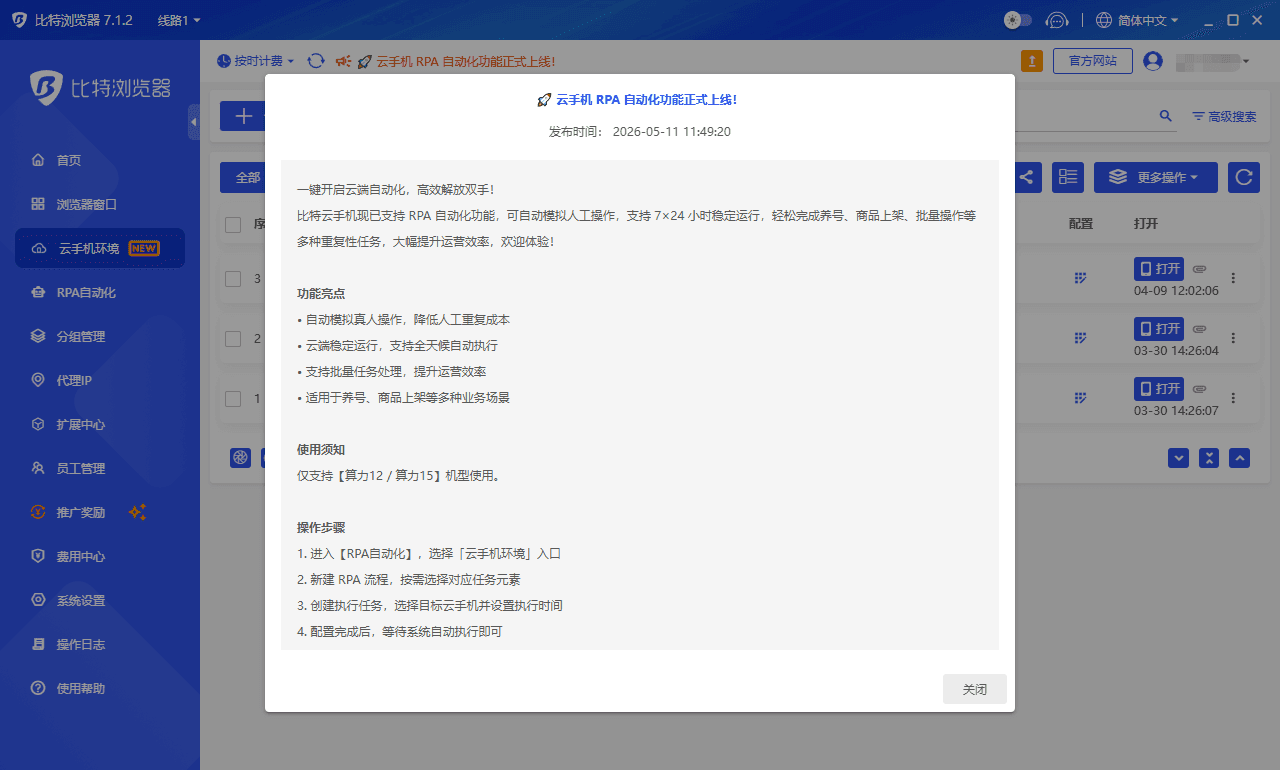Tick the checkbox for row 3

coord(233,279)
